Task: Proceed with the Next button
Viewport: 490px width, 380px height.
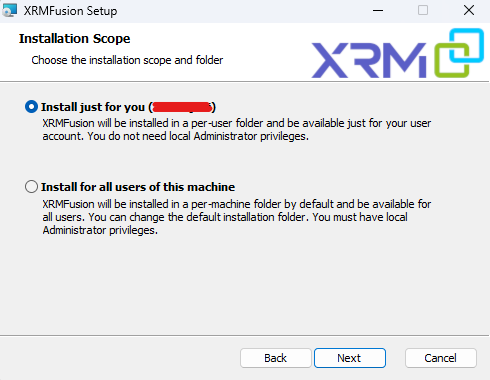Action: pyautogui.click(x=350, y=358)
